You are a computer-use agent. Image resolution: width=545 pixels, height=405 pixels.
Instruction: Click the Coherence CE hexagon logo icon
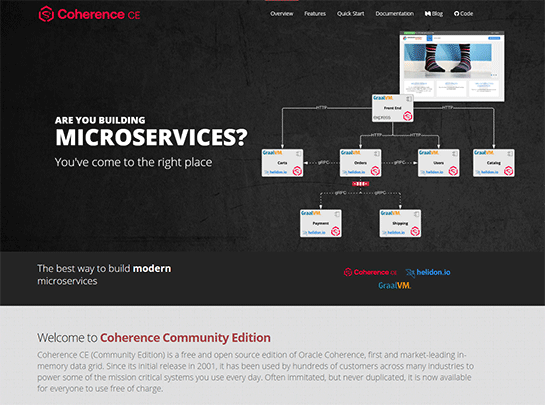pos(46,14)
